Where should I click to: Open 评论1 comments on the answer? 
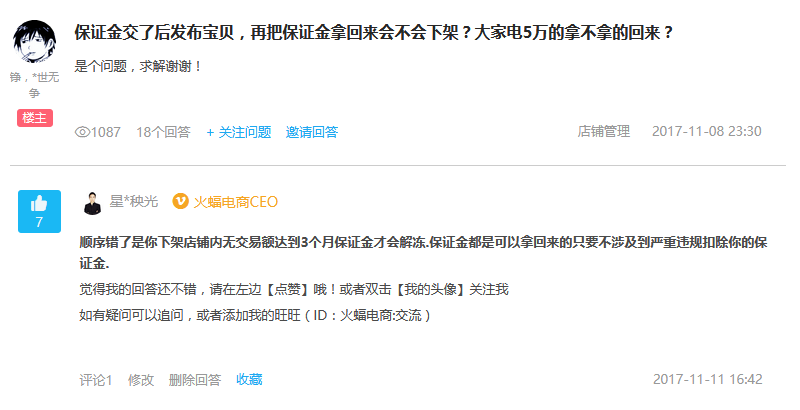95,380
